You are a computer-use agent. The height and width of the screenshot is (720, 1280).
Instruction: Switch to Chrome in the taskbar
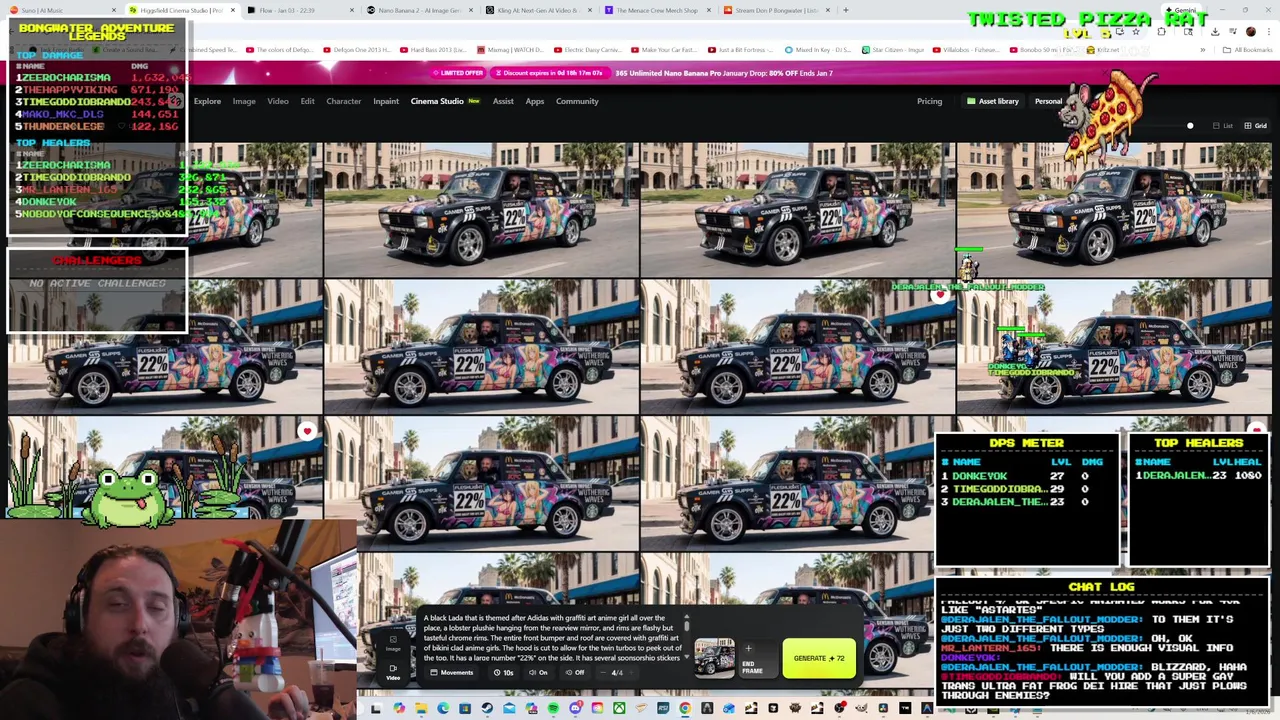click(685, 708)
